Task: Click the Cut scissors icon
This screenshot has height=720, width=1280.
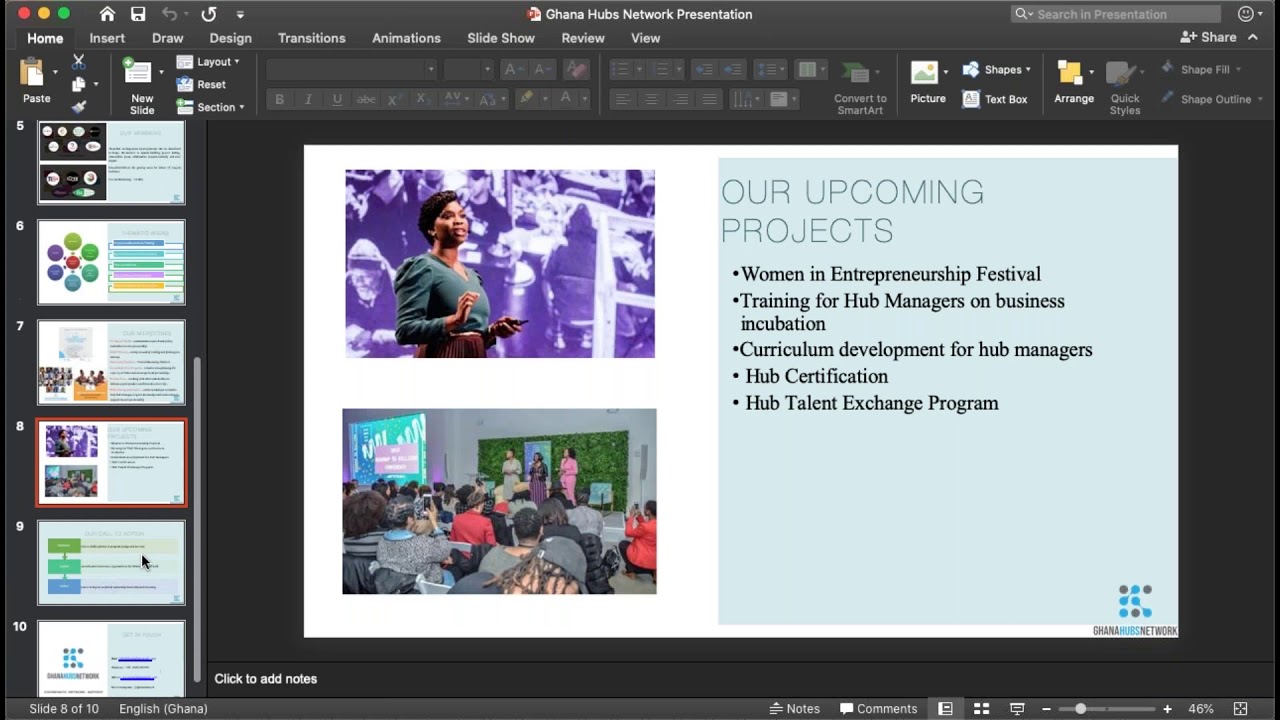Action: click(x=78, y=62)
